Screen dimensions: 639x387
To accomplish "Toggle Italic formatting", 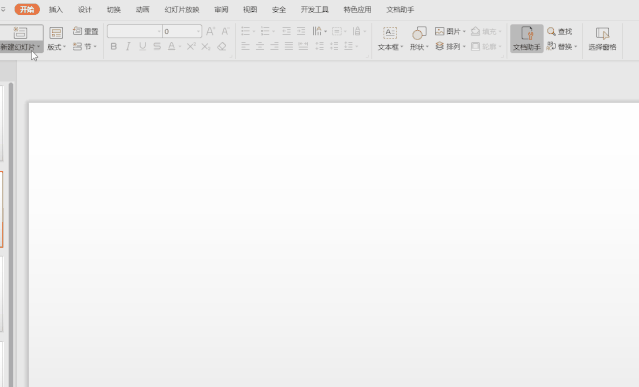I will (128, 46).
